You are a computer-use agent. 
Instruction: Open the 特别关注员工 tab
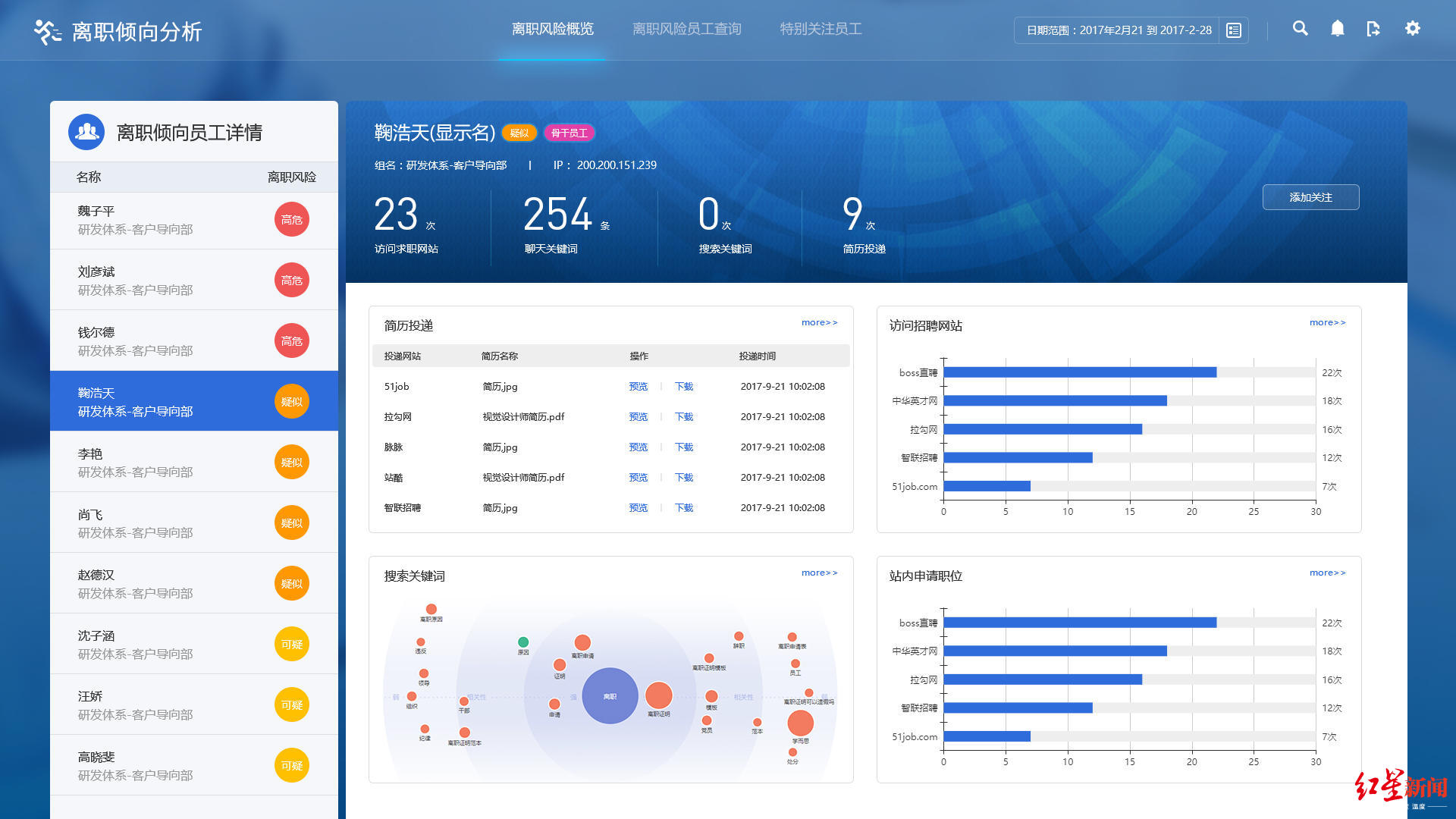(x=821, y=29)
